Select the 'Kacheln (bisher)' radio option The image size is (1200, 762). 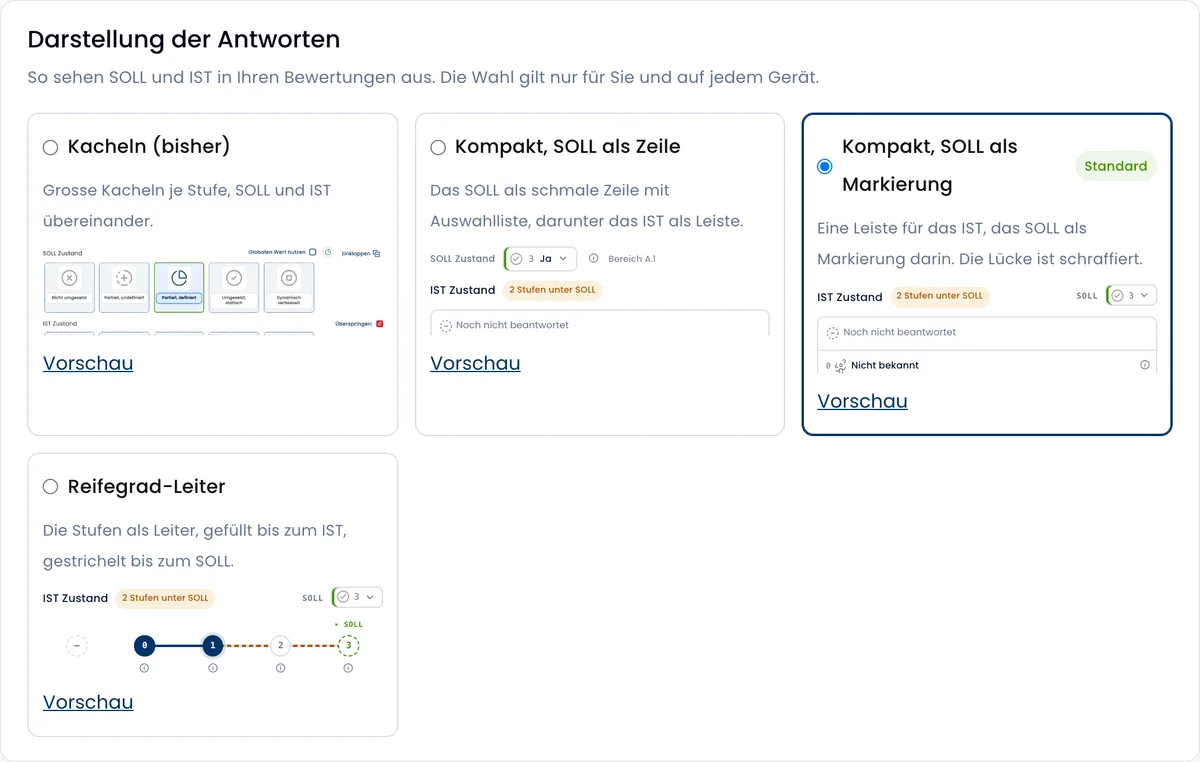click(51, 148)
